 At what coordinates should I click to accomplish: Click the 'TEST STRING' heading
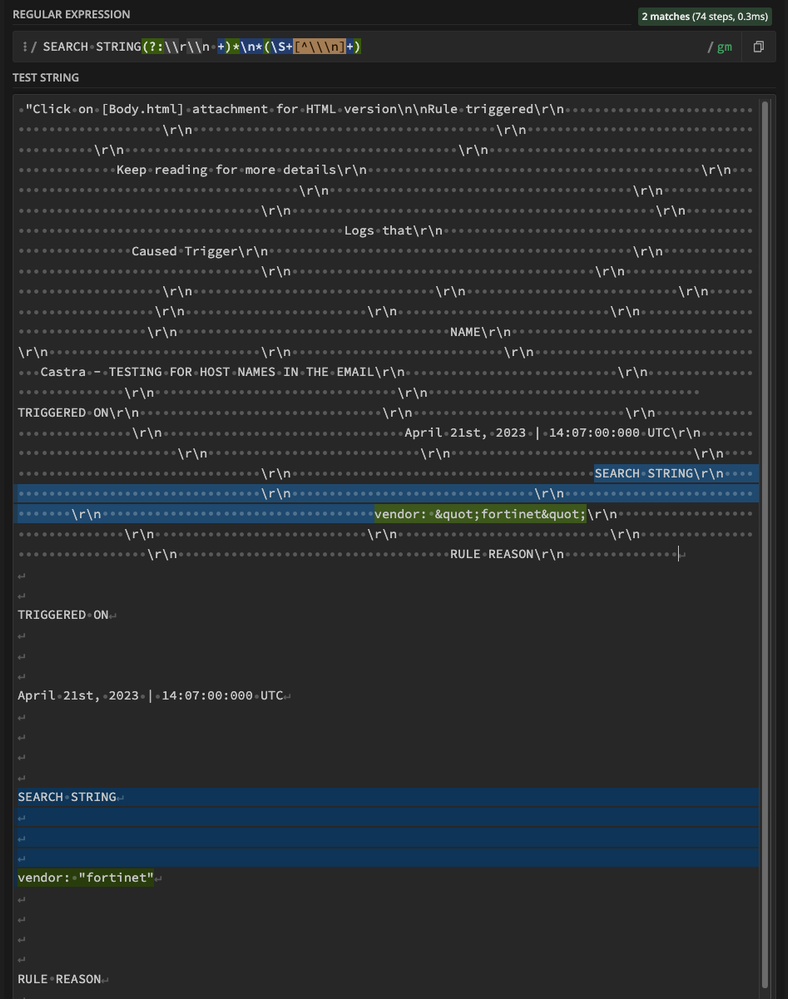click(x=46, y=77)
